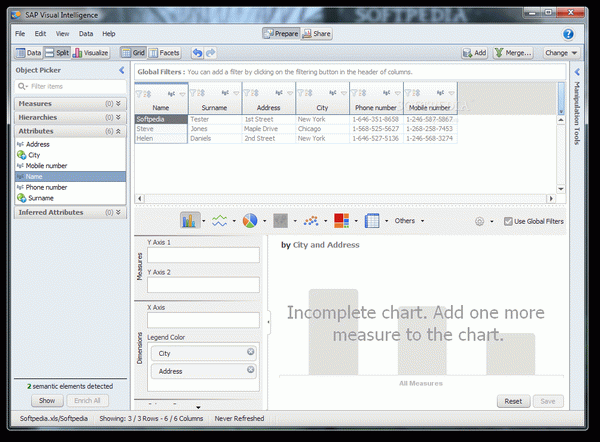Select the table chart type icon
This screenshot has height=442, width=600.
tap(372, 221)
